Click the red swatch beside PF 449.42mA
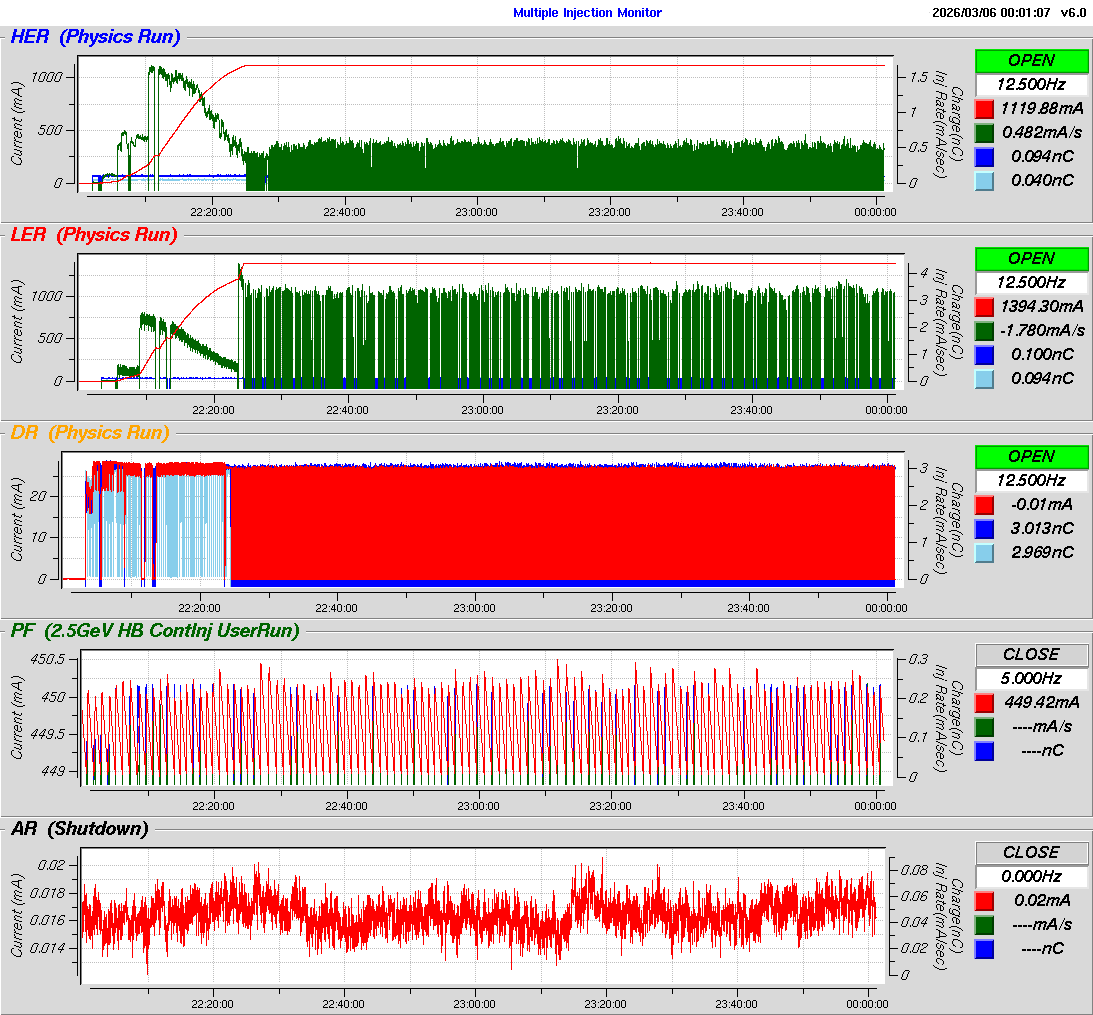 coord(984,702)
